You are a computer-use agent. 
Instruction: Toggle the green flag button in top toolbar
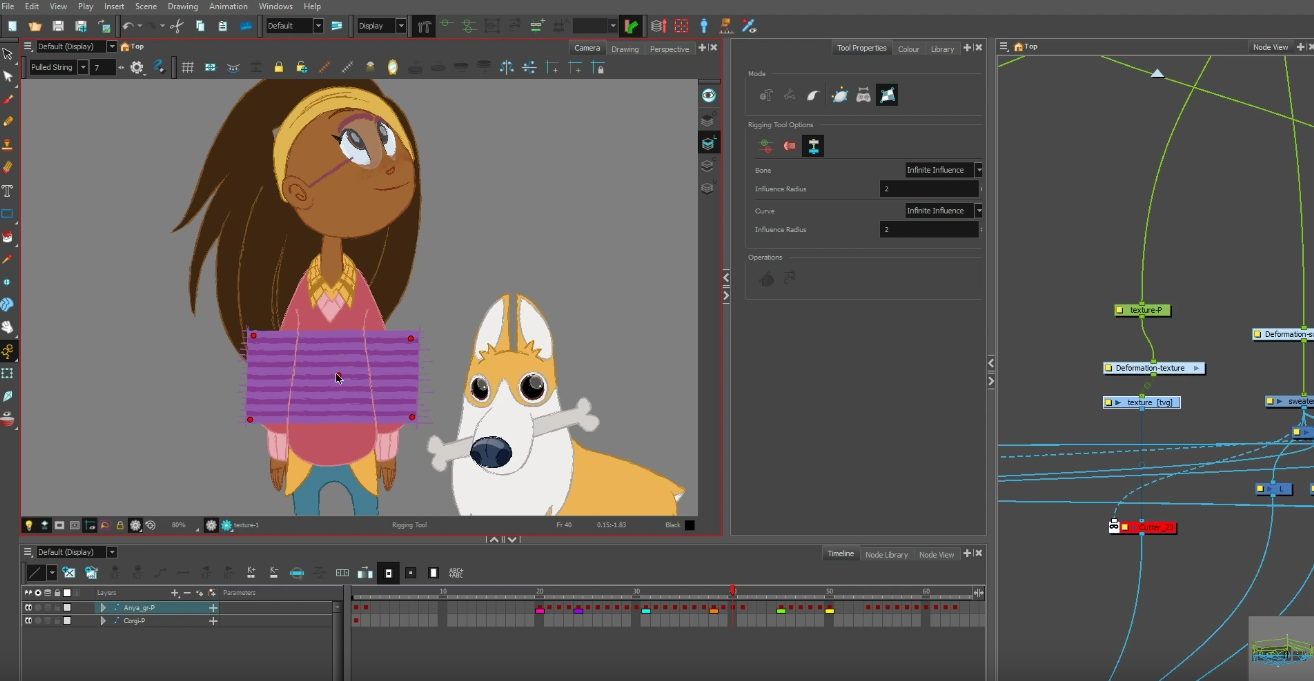tap(631, 26)
